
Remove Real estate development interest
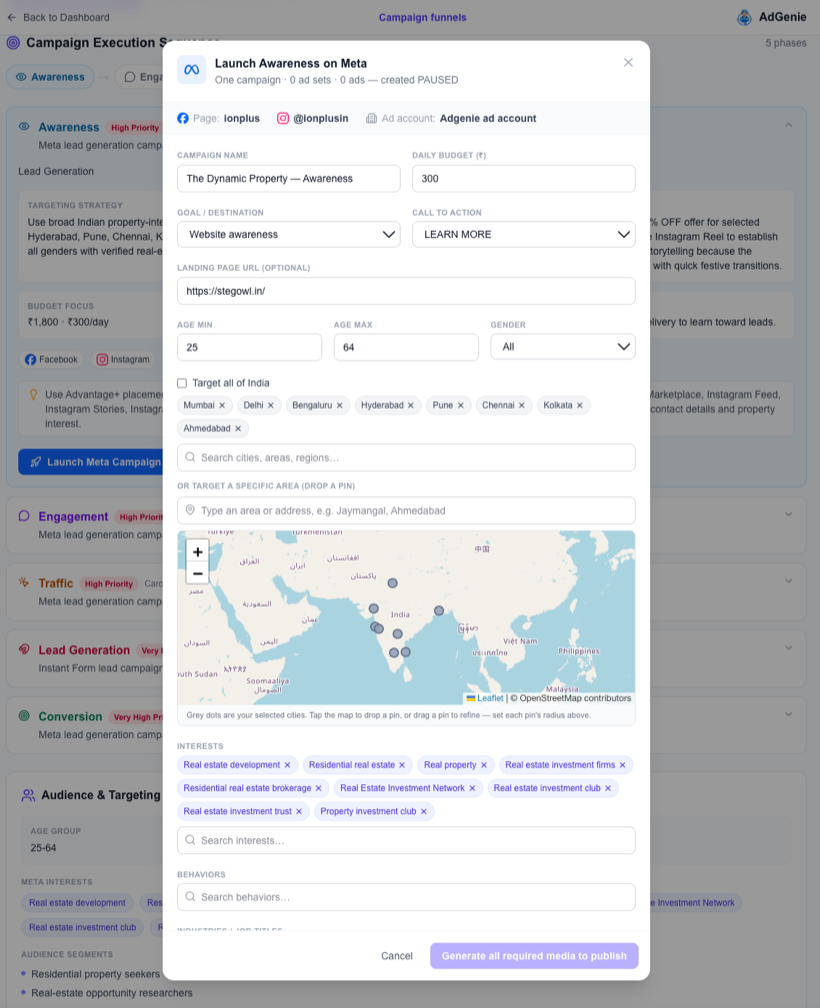[287, 765]
